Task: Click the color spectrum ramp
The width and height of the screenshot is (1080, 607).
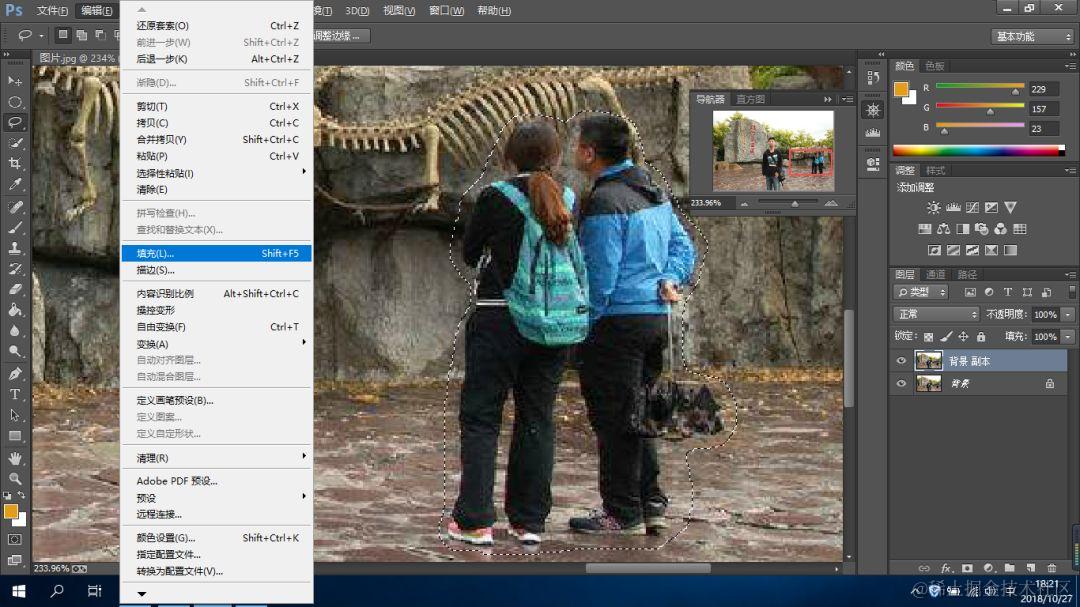Action: point(978,150)
